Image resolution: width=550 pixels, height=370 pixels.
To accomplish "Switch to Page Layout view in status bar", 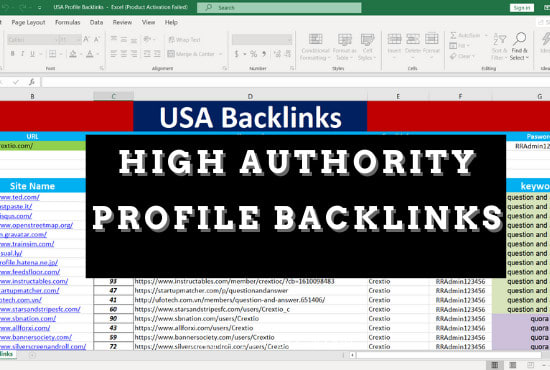I will tap(513, 365).
